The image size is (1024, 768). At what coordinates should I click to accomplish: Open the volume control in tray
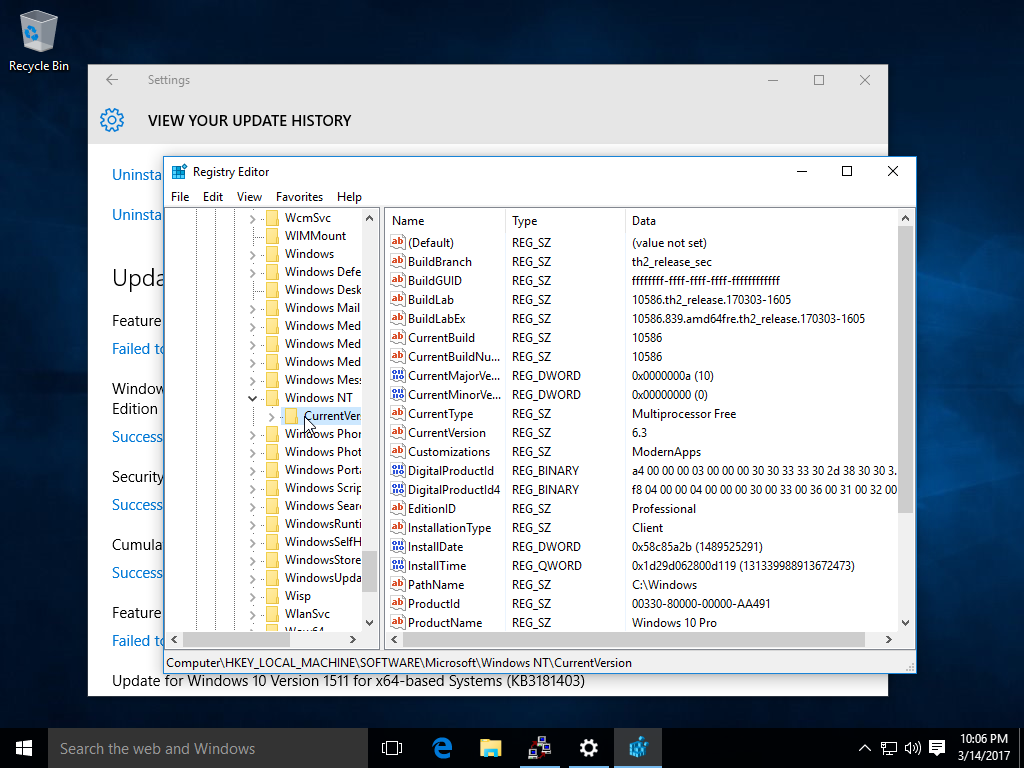(x=913, y=748)
